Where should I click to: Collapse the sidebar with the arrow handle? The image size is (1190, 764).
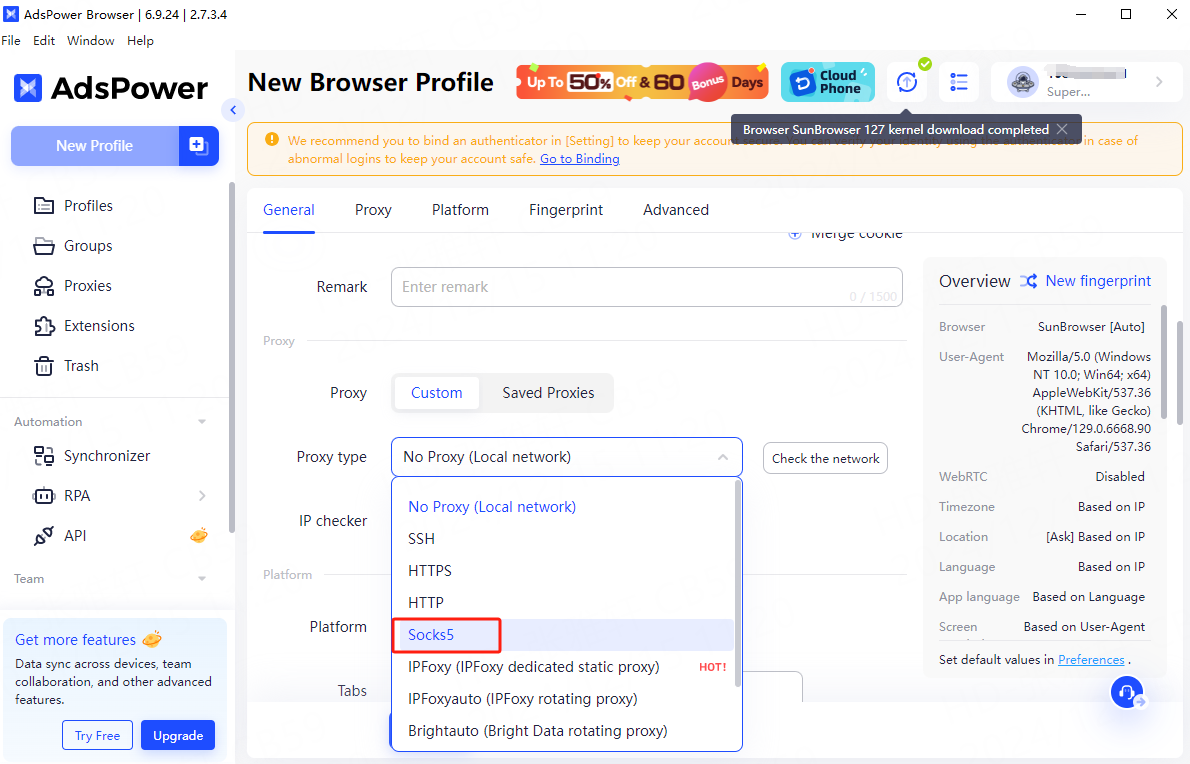coord(233,110)
